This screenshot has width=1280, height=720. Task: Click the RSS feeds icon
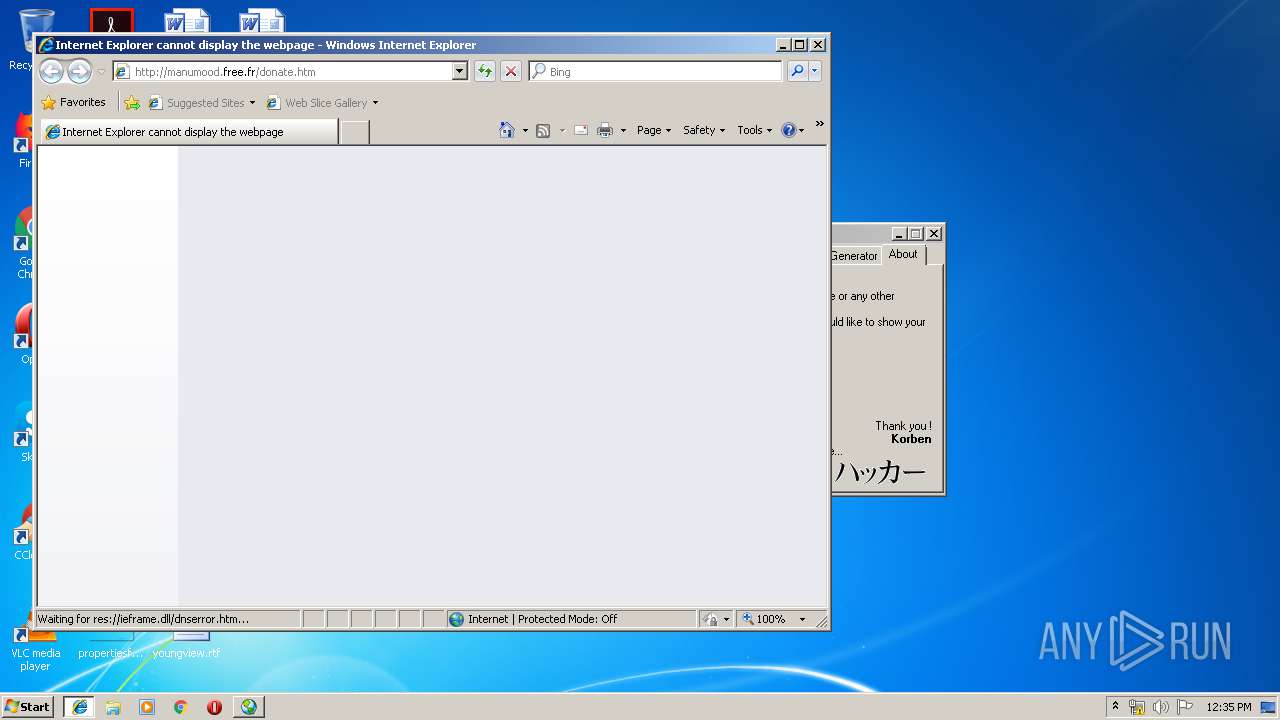543,131
